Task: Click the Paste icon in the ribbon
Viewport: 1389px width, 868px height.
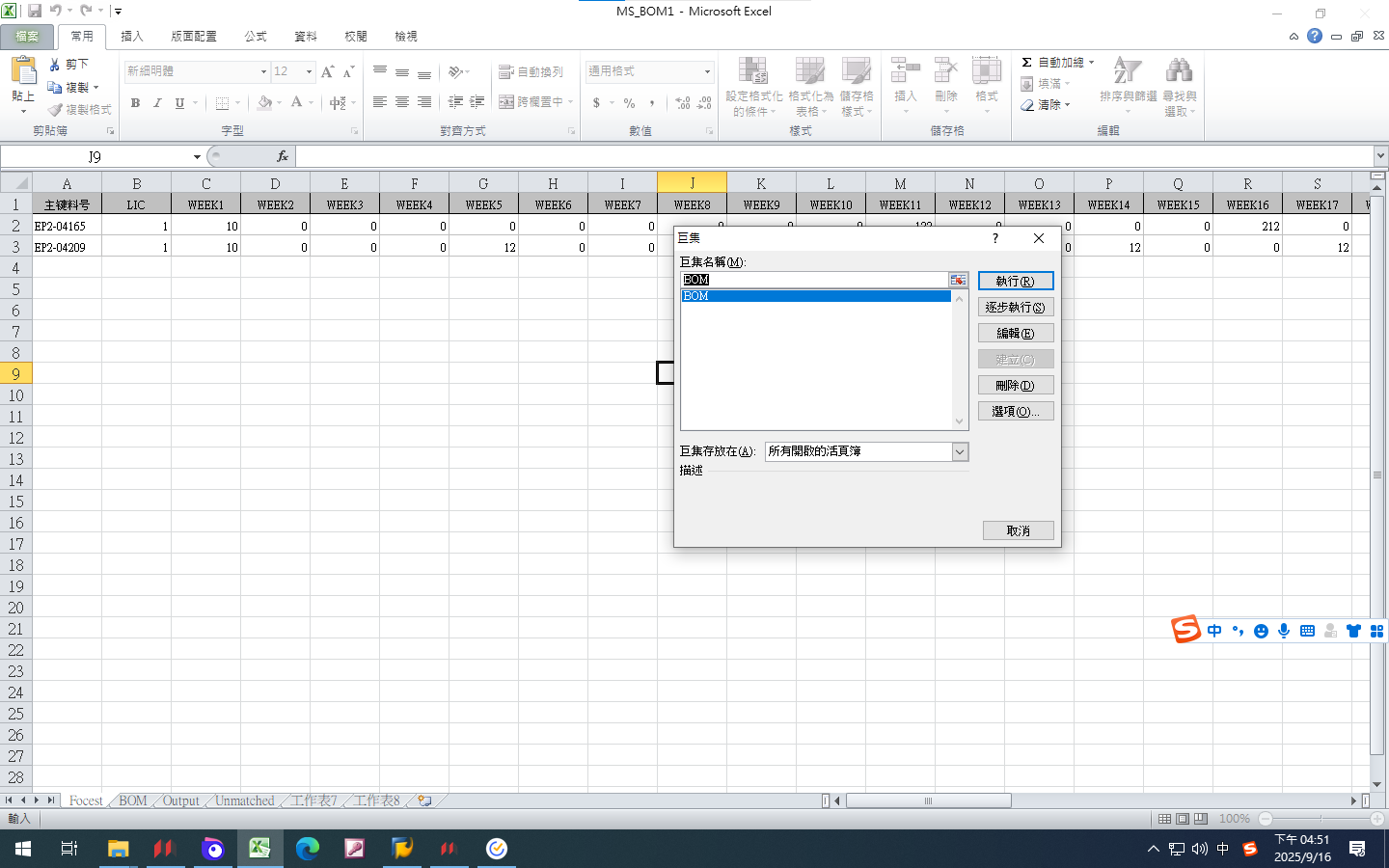Action: pos(23,73)
